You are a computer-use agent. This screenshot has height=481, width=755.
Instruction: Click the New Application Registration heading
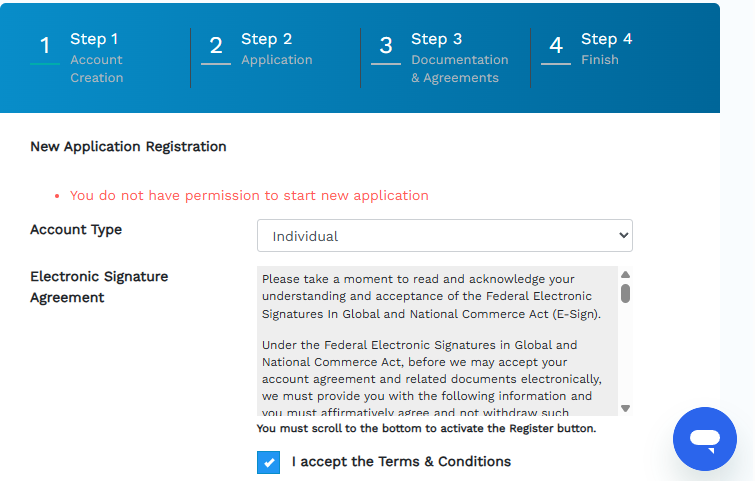coord(128,147)
